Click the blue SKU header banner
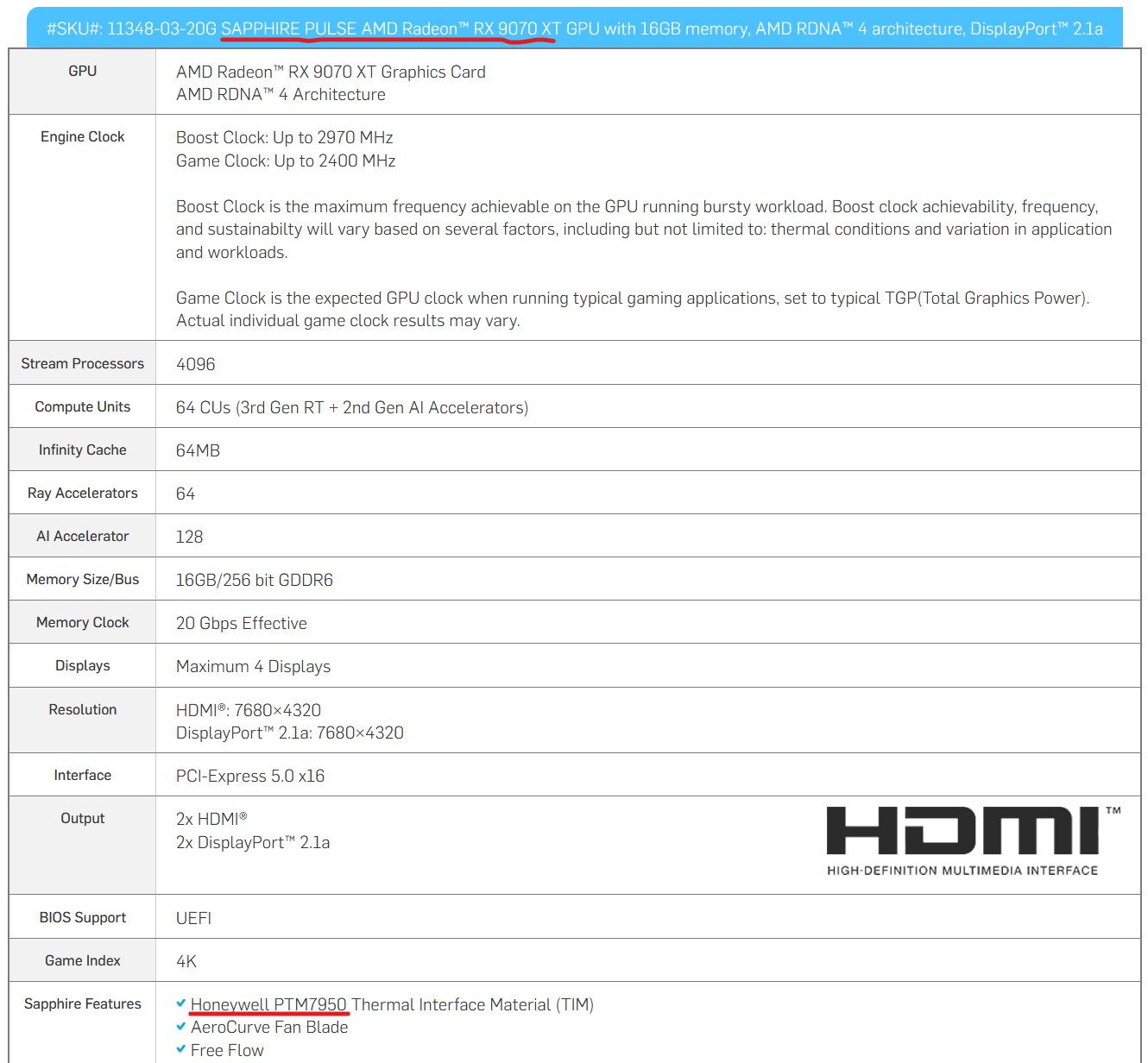This screenshot has height=1063, width=1148. point(575,28)
